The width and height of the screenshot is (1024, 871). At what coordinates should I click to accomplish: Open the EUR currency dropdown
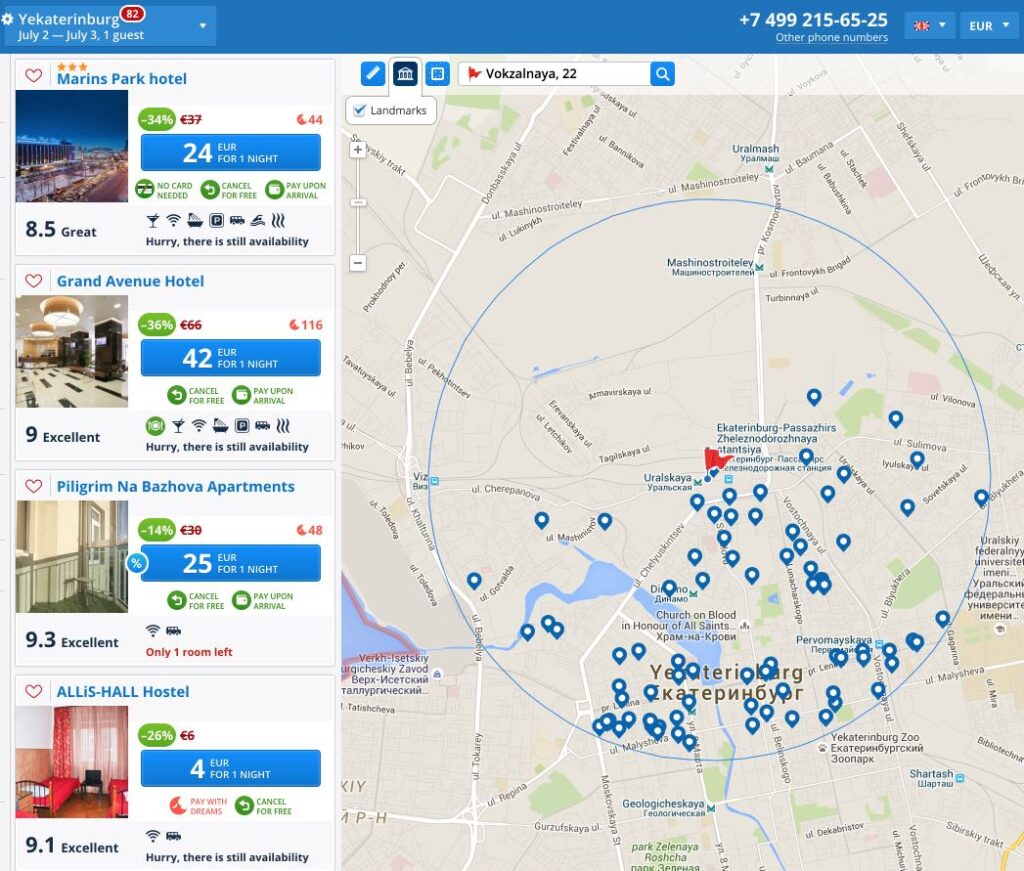(x=989, y=26)
